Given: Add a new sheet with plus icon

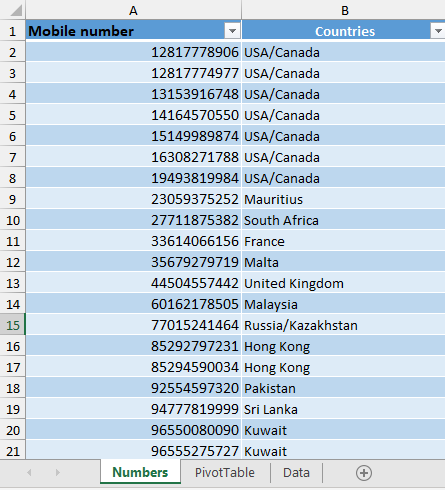Looking at the screenshot, I should [x=364, y=473].
